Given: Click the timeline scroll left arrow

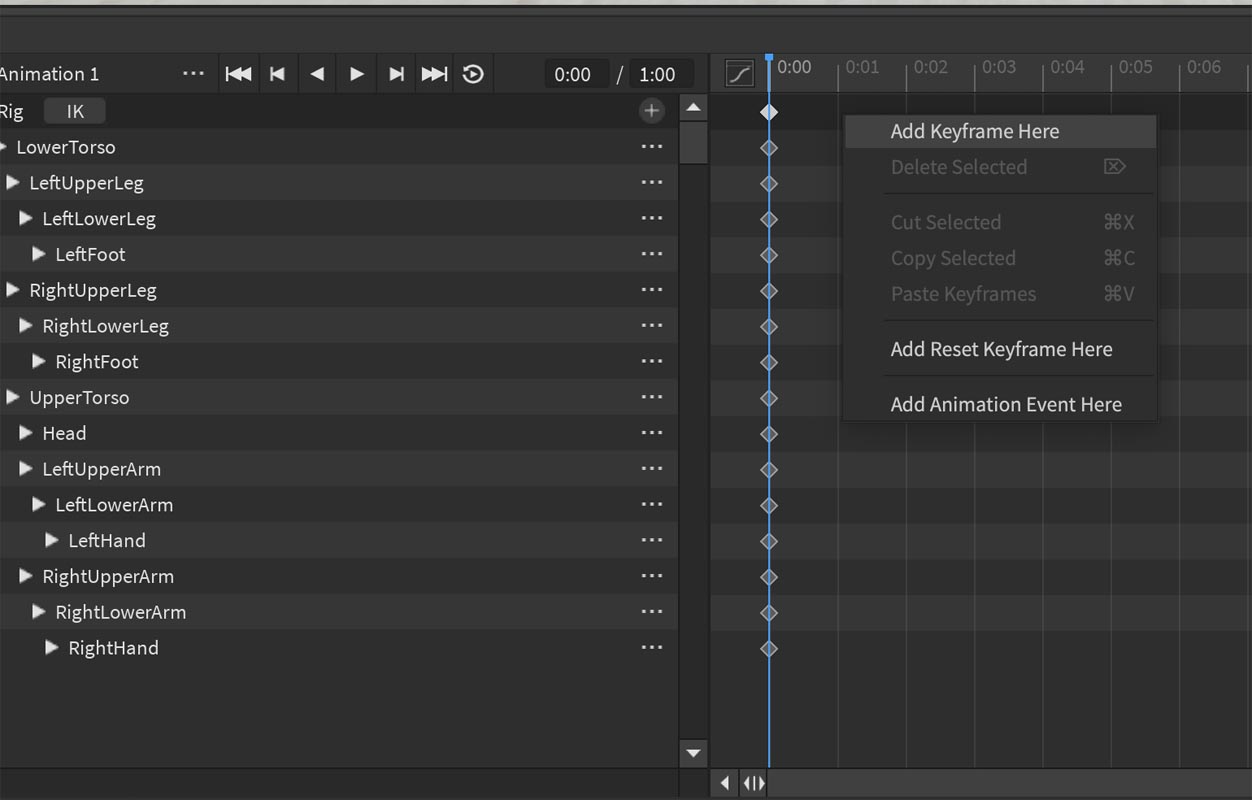Looking at the screenshot, I should [x=724, y=784].
